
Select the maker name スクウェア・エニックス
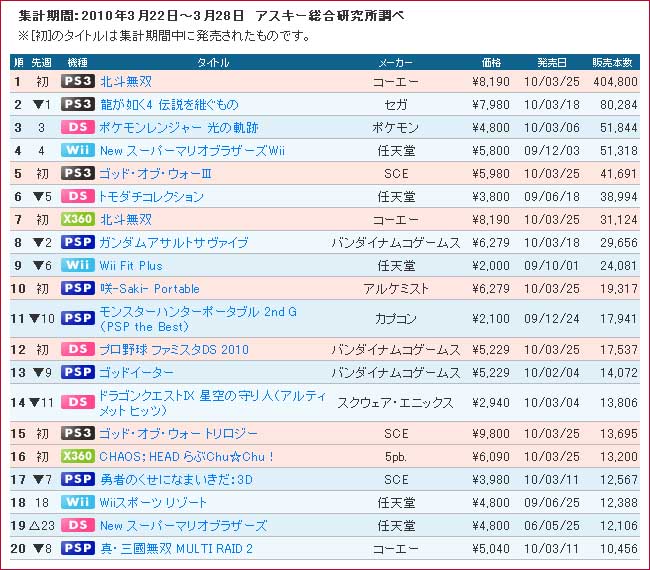(x=395, y=403)
